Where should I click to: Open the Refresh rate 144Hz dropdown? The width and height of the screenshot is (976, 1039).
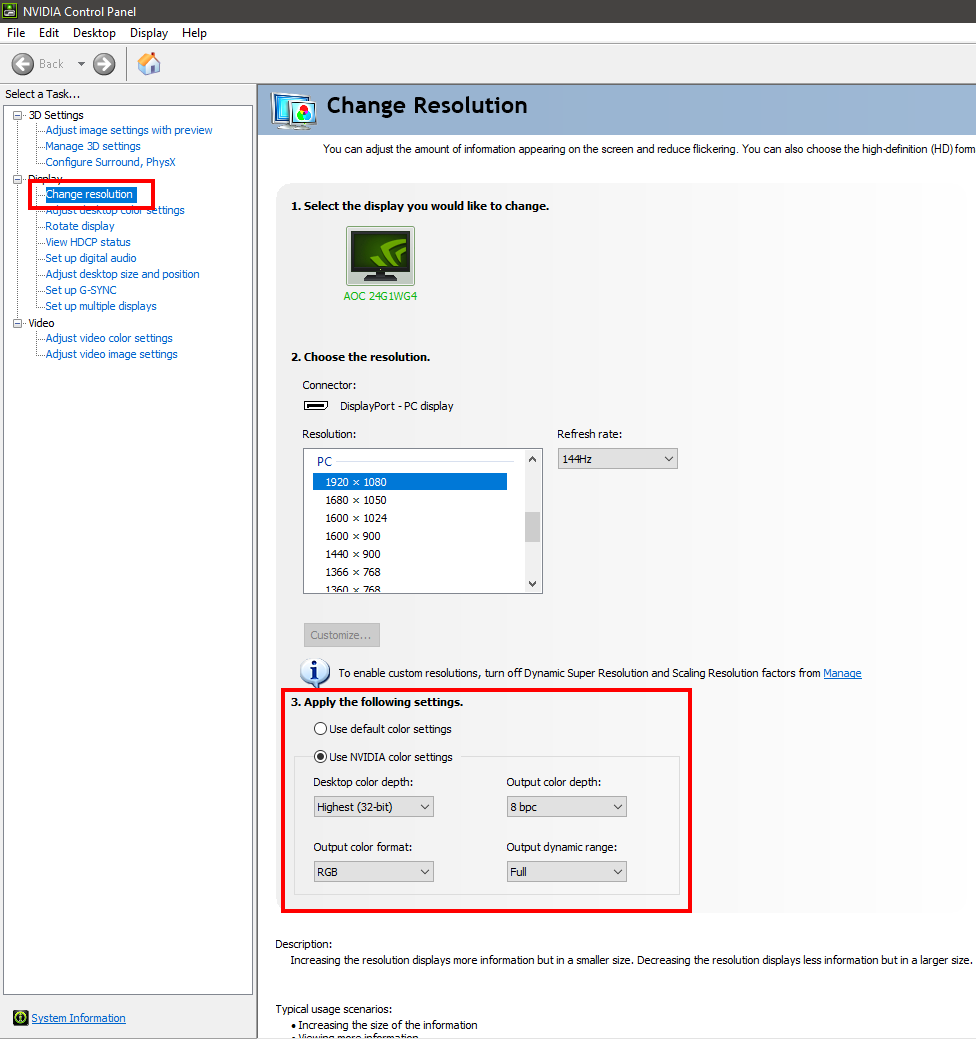(x=618, y=459)
